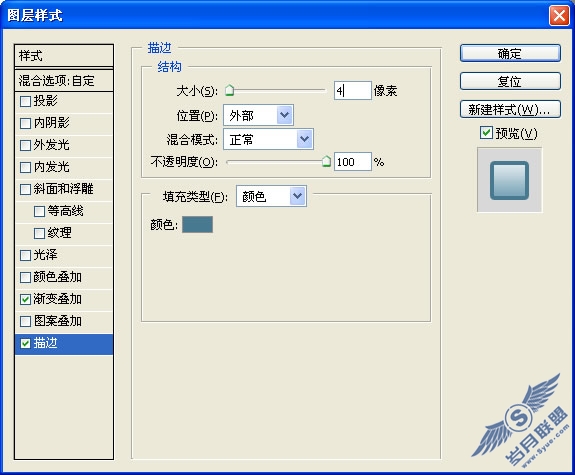Select 混合选项:自定 in the styles list
This screenshot has height=475, width=575.
pyautogui.click(x=64, y=80)
